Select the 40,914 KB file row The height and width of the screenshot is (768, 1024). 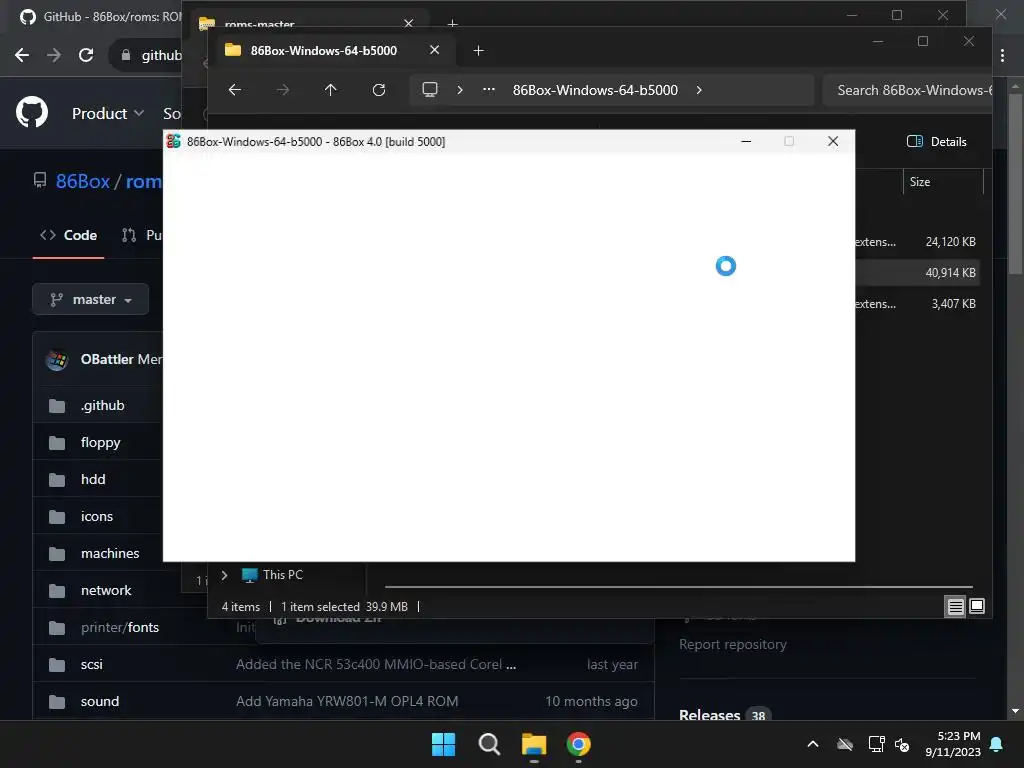tap(917, 272)
